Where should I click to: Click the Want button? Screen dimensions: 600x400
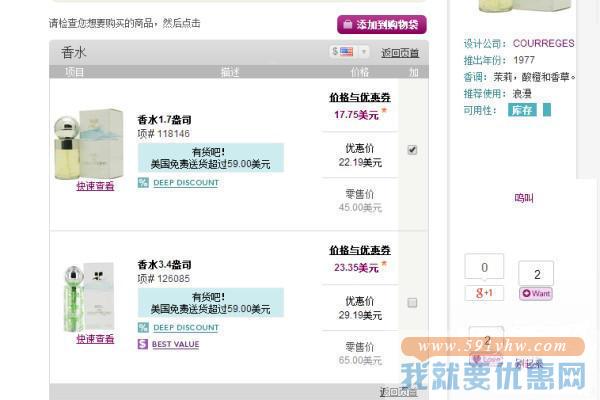pyautogui.click(x=536, y=294)
